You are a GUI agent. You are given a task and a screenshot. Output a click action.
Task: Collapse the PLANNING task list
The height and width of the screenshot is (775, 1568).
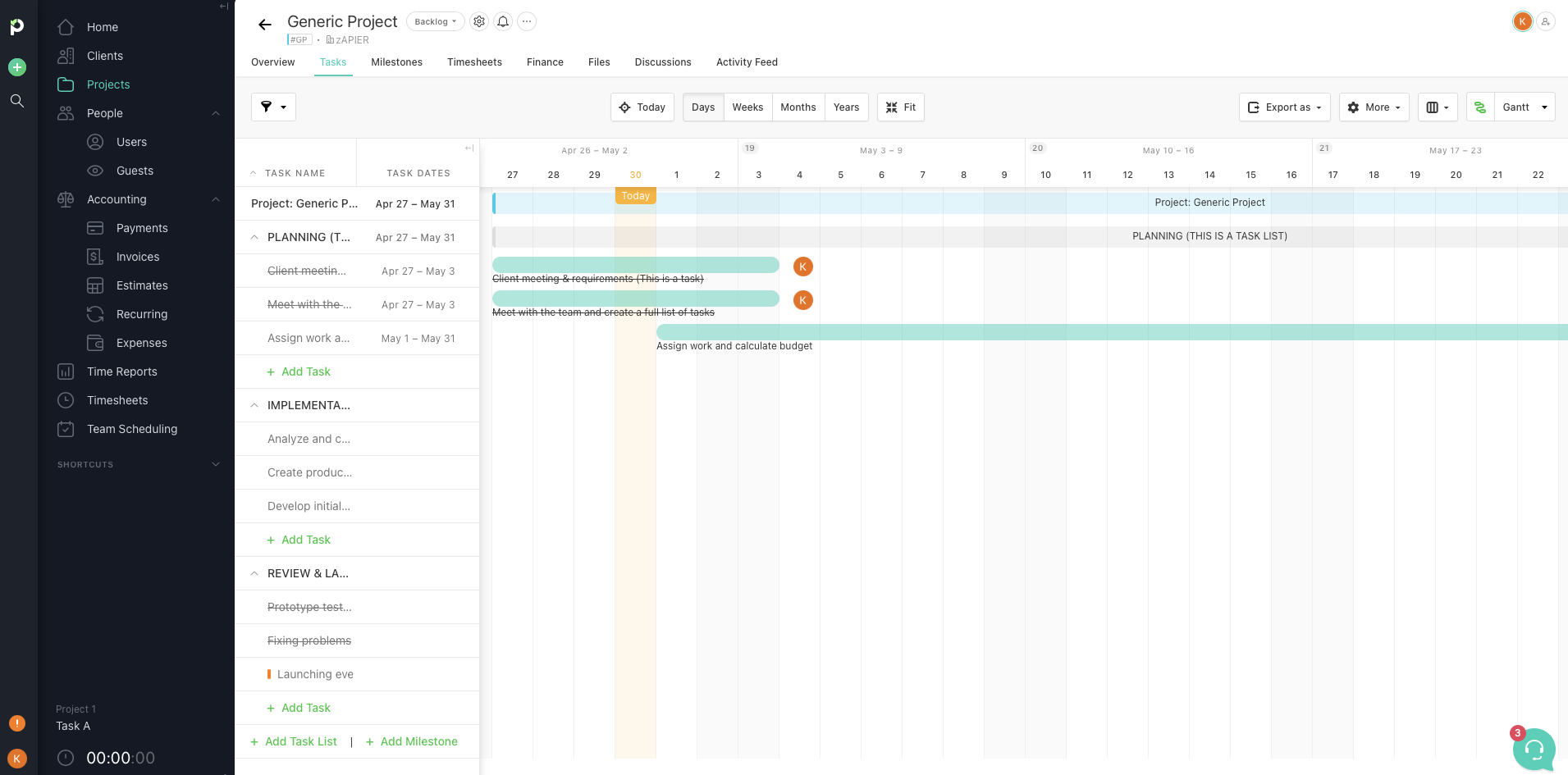pos(254,237)
